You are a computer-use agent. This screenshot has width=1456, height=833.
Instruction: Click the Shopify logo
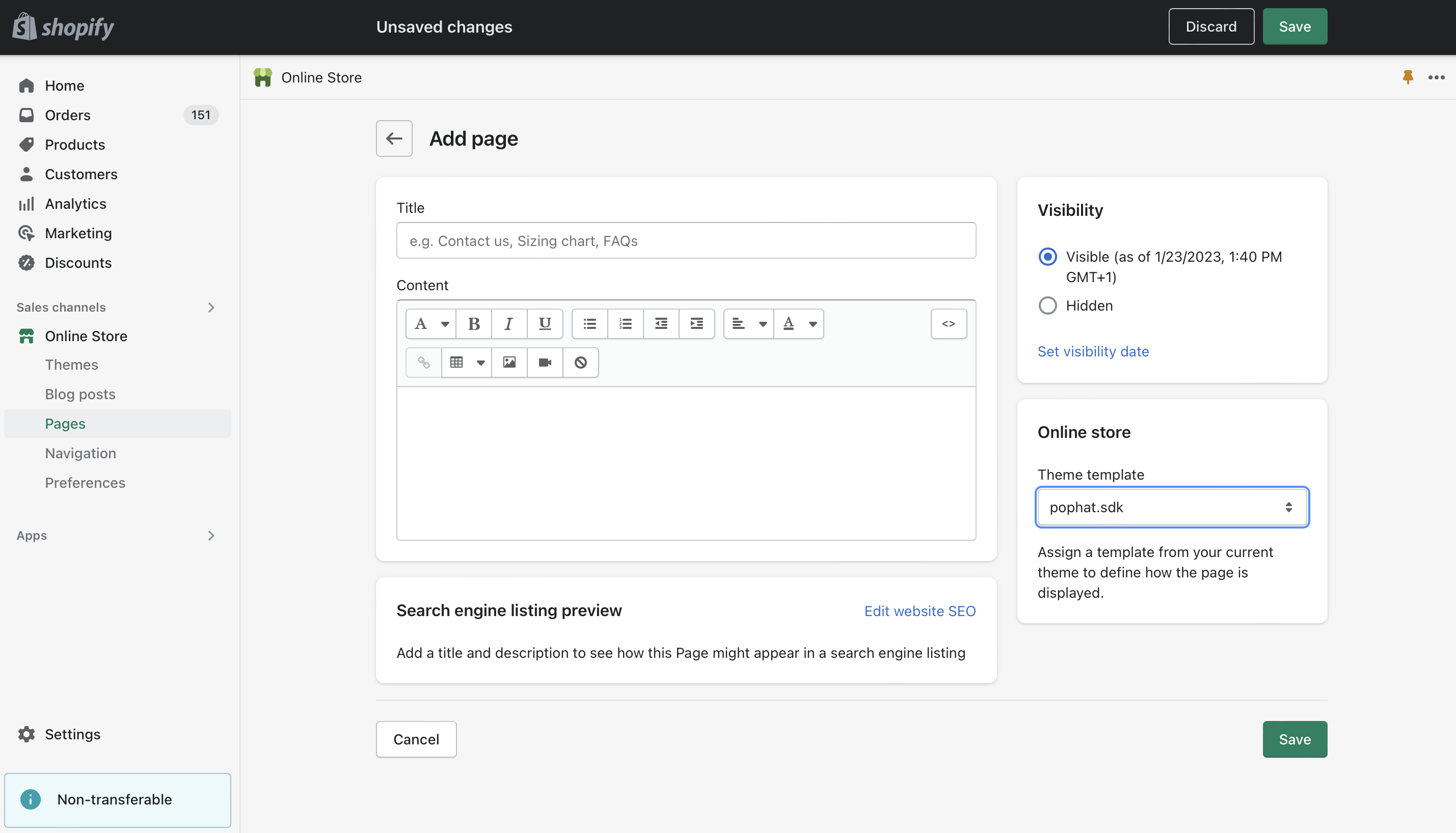click(x=63, y=27)
